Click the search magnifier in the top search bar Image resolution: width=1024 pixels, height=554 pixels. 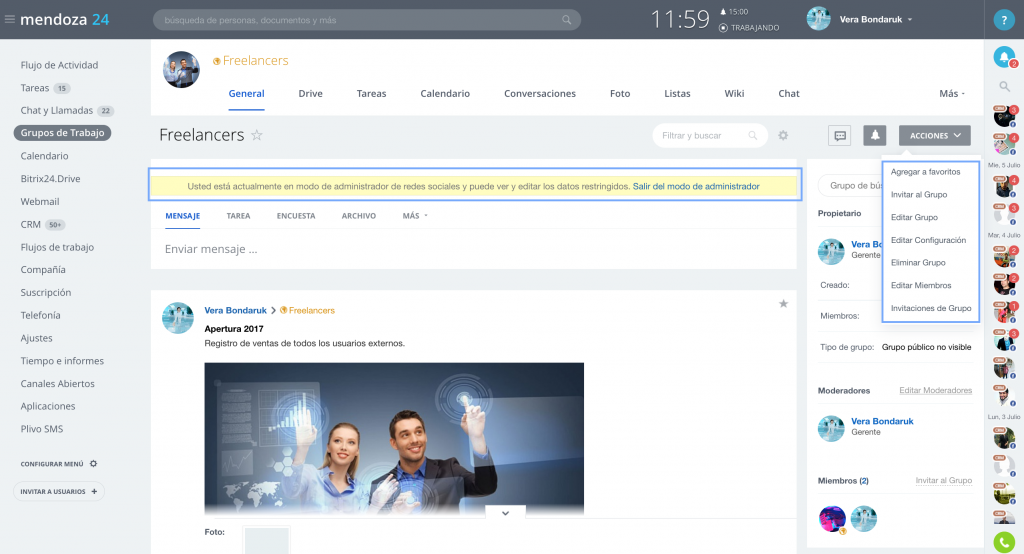click(x=566, y=20)
